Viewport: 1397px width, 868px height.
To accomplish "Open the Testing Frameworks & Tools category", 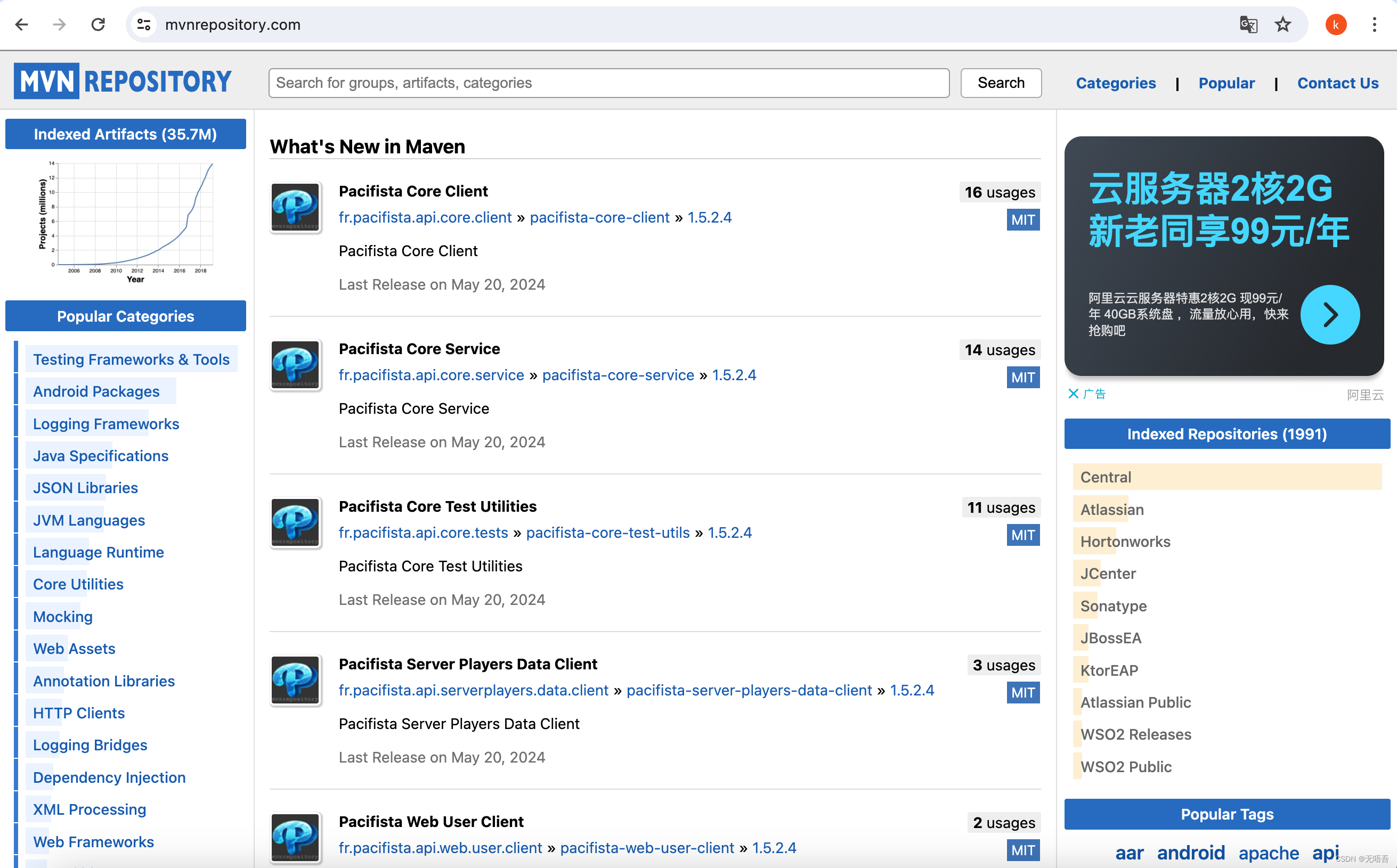I will point(132,359).
